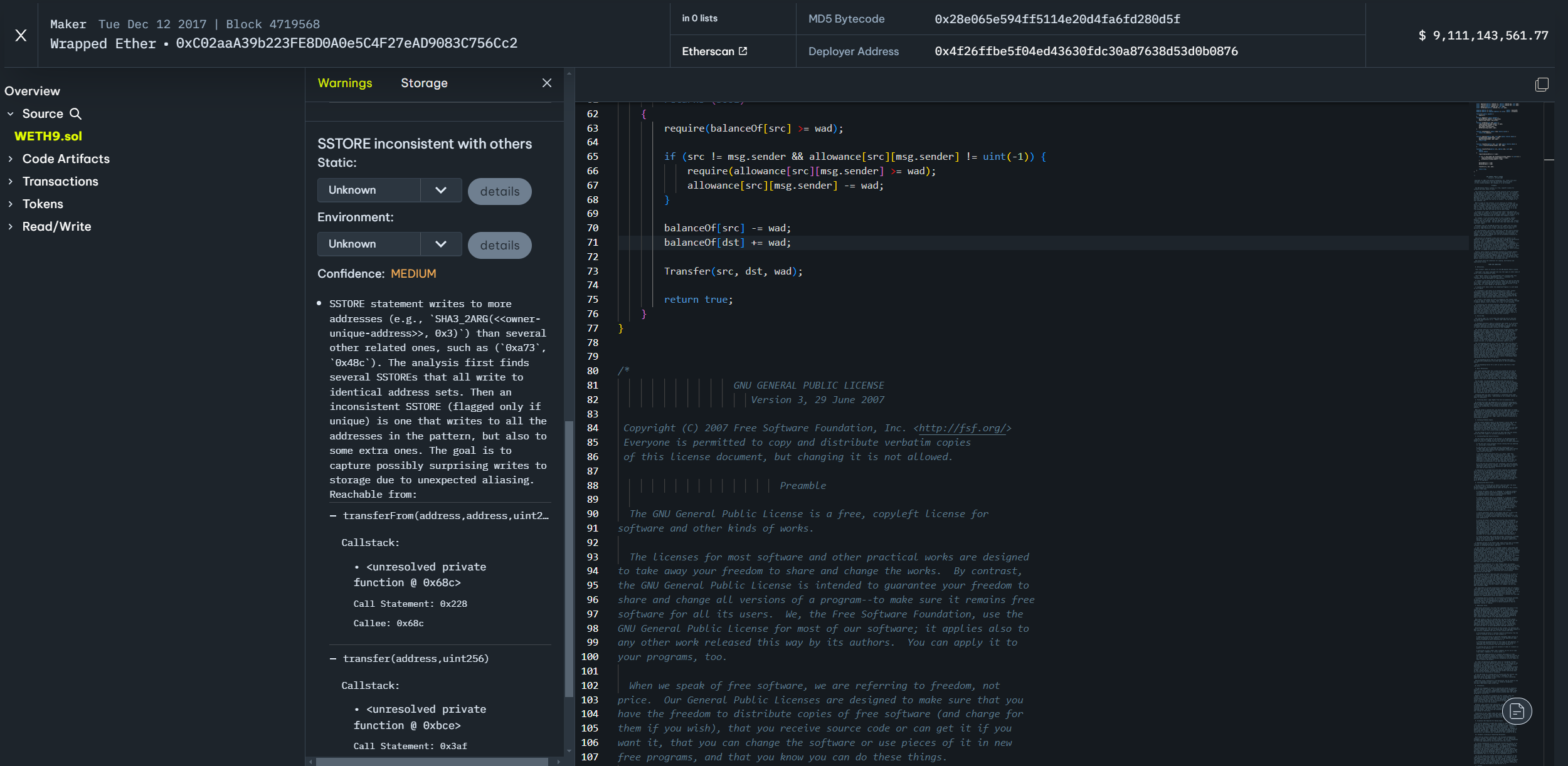Image resolution: width=1568 pixels, height=766 pixels.
Task: Open the Etherscan external link icon
Action: point(743,51)
